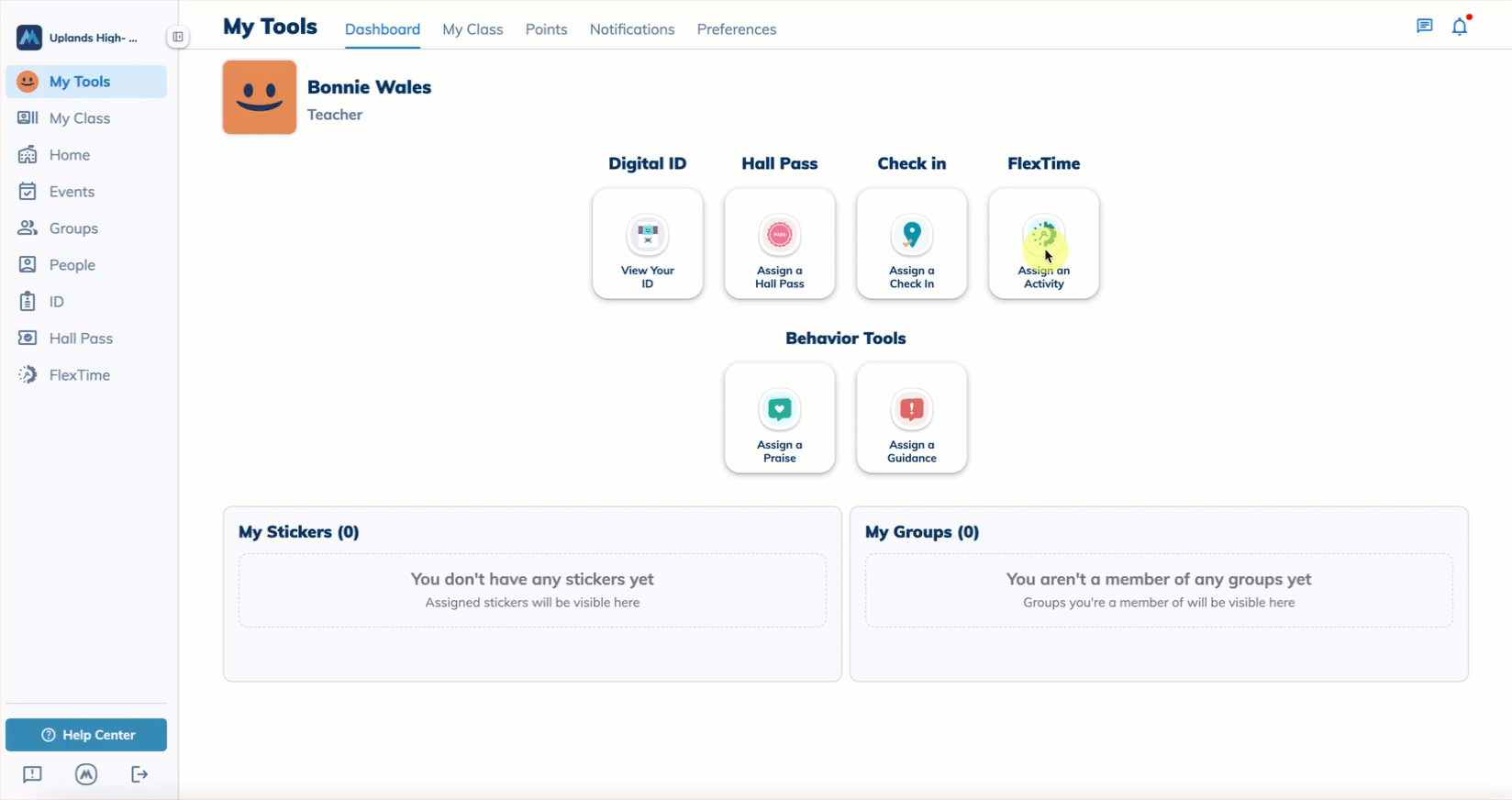Click the Assign a Hall Pass icon
This screenshot has width=1512, height=800.
click(x=779, y=237)
